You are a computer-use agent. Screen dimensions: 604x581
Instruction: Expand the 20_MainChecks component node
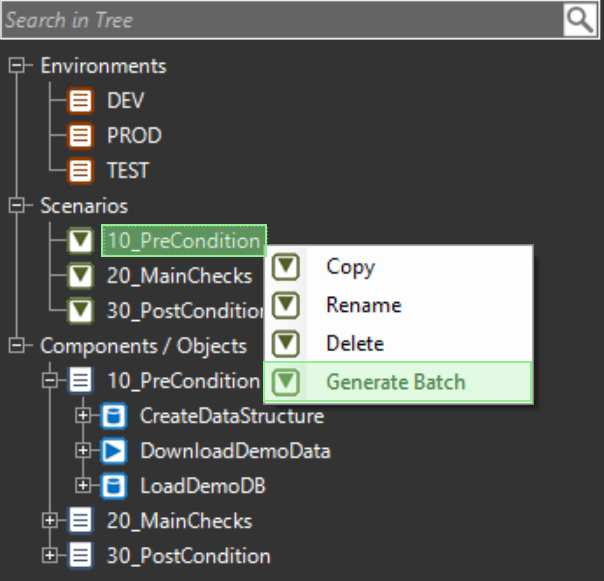coord(50,521)
